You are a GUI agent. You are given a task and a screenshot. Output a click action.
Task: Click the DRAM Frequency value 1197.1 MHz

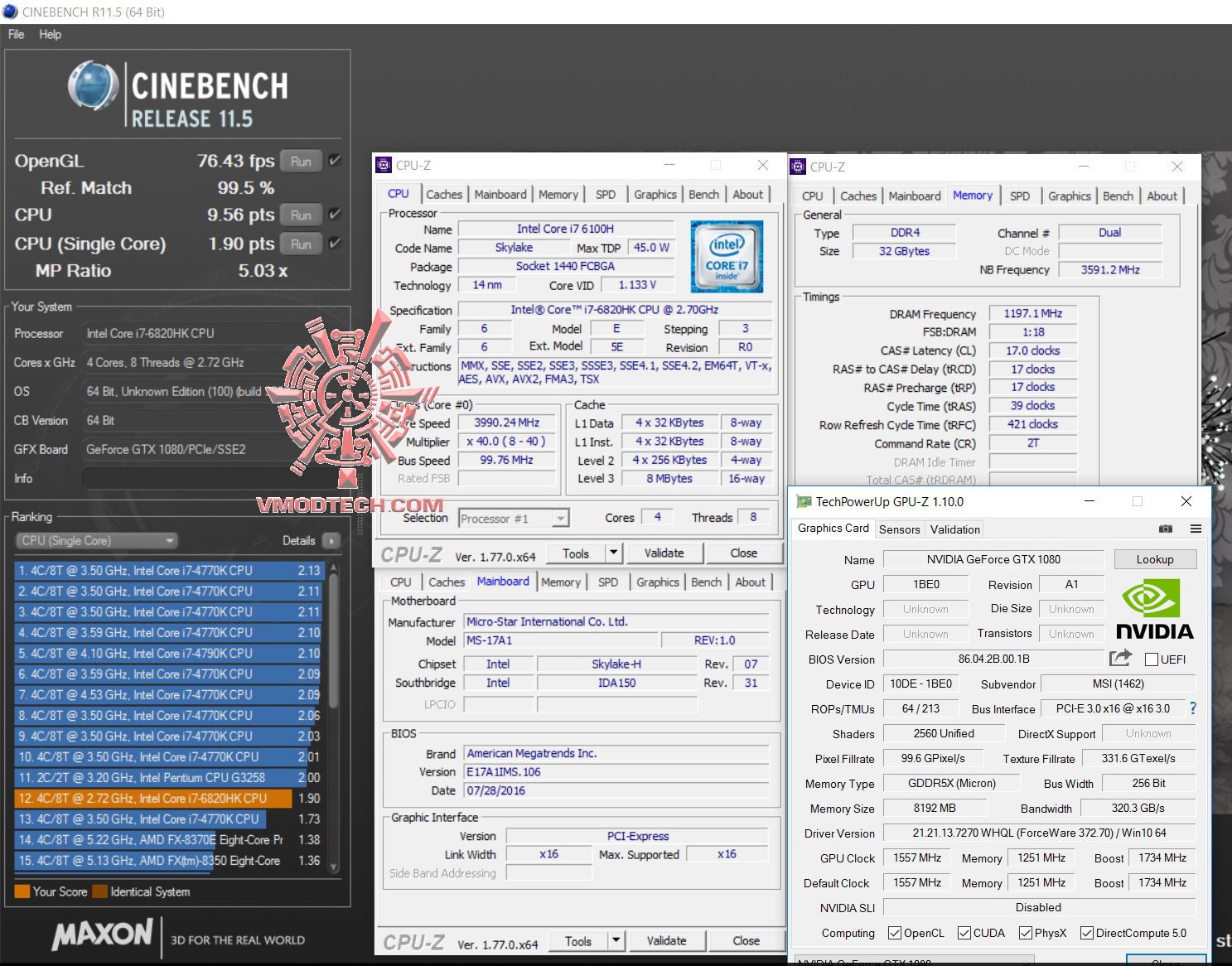pyautogui.click(x=1033, y=314)
